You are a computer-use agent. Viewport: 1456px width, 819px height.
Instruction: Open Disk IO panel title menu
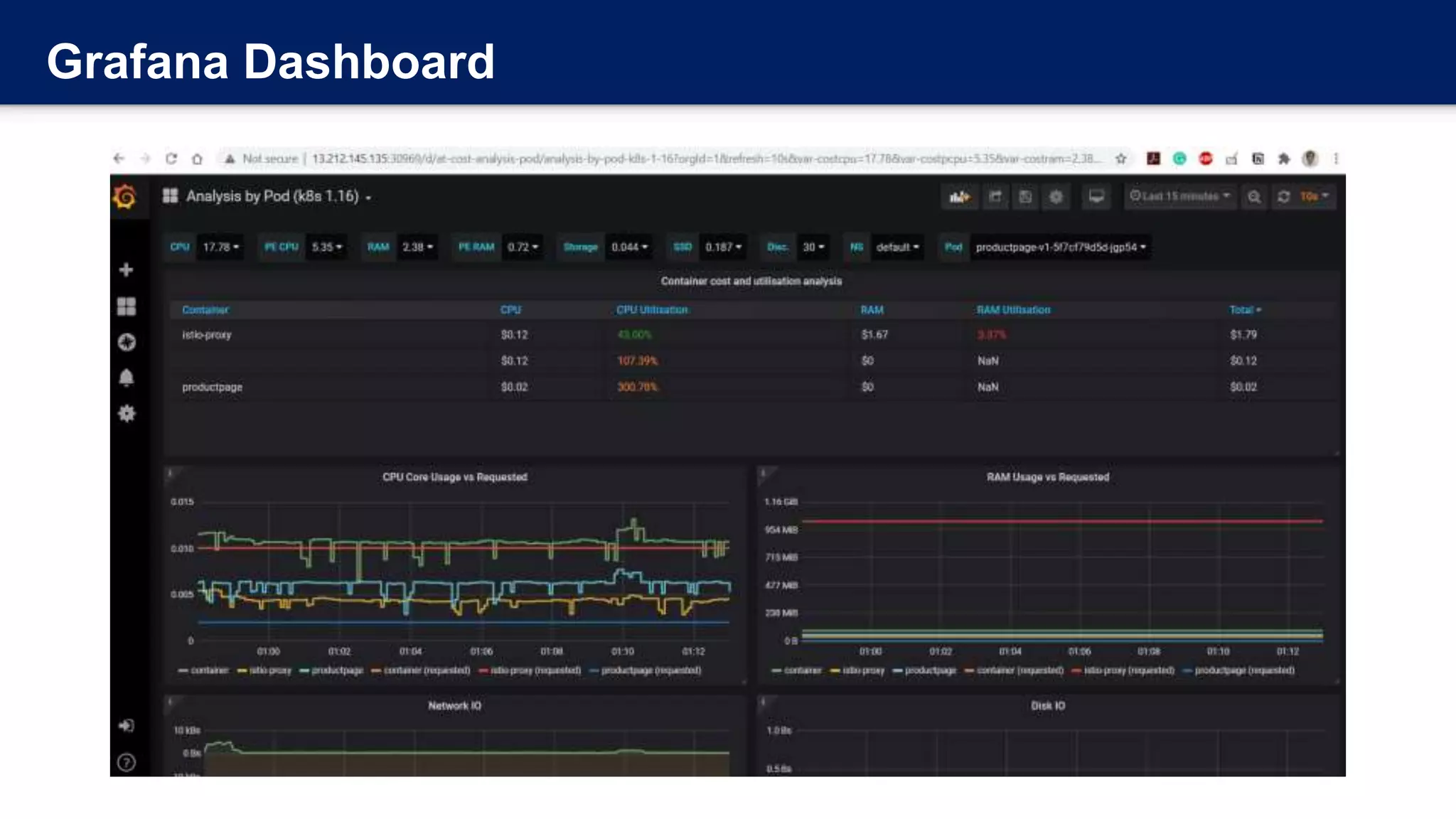click(x=1048, y=706)
